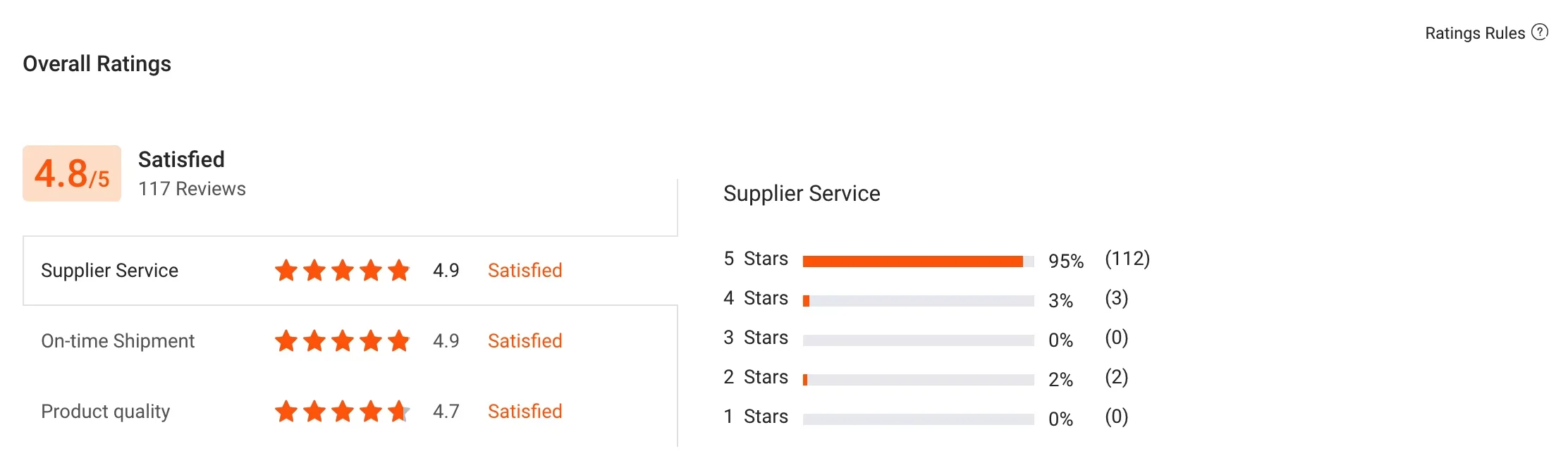Screen dimensions: 1568x468
Task: Click the 95% five-star percentage
Action: click(1065, 261)
